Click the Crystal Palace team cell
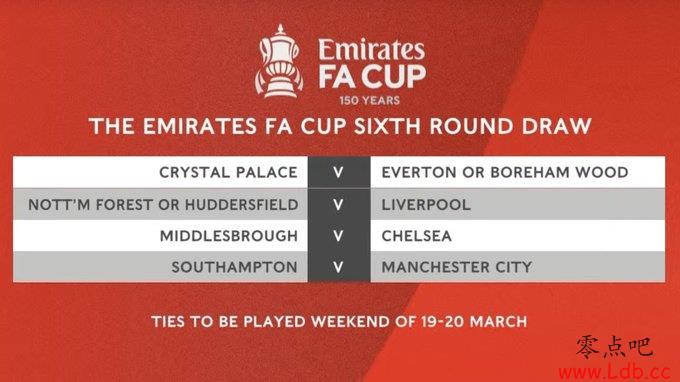680x382 pixels. pyautogui.click(x=160, y=172)
